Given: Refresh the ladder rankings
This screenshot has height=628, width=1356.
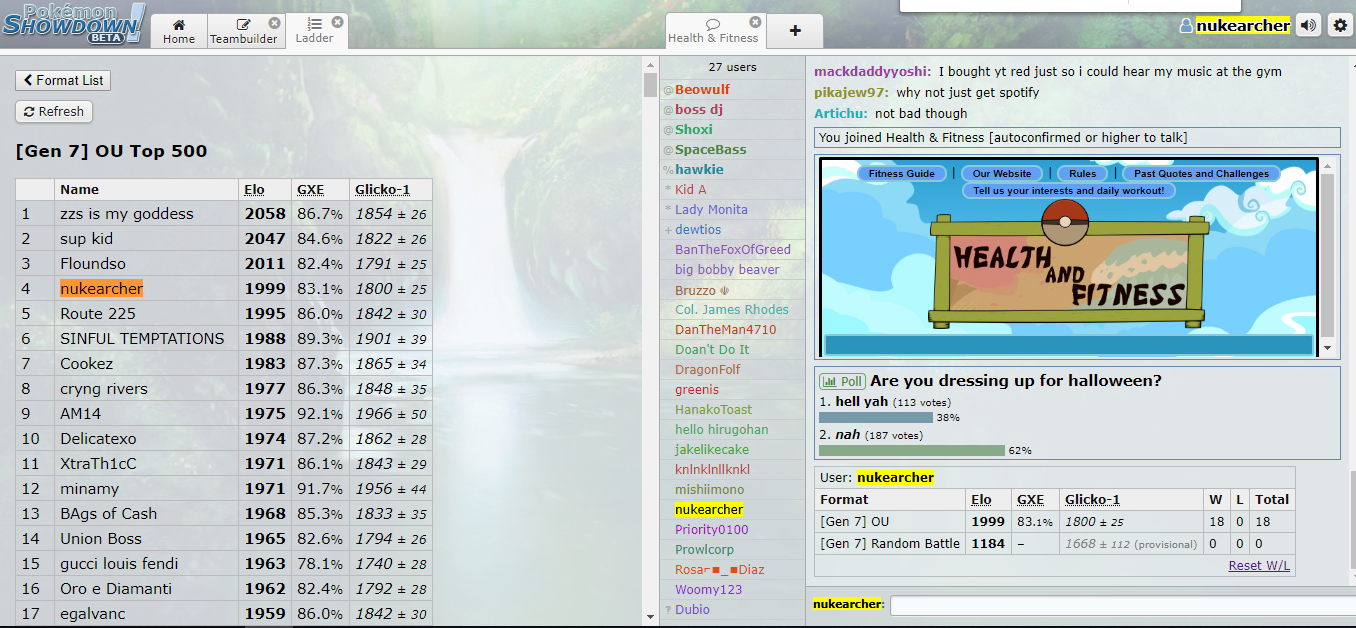Looking at the screenshot, I should point(54,112).
